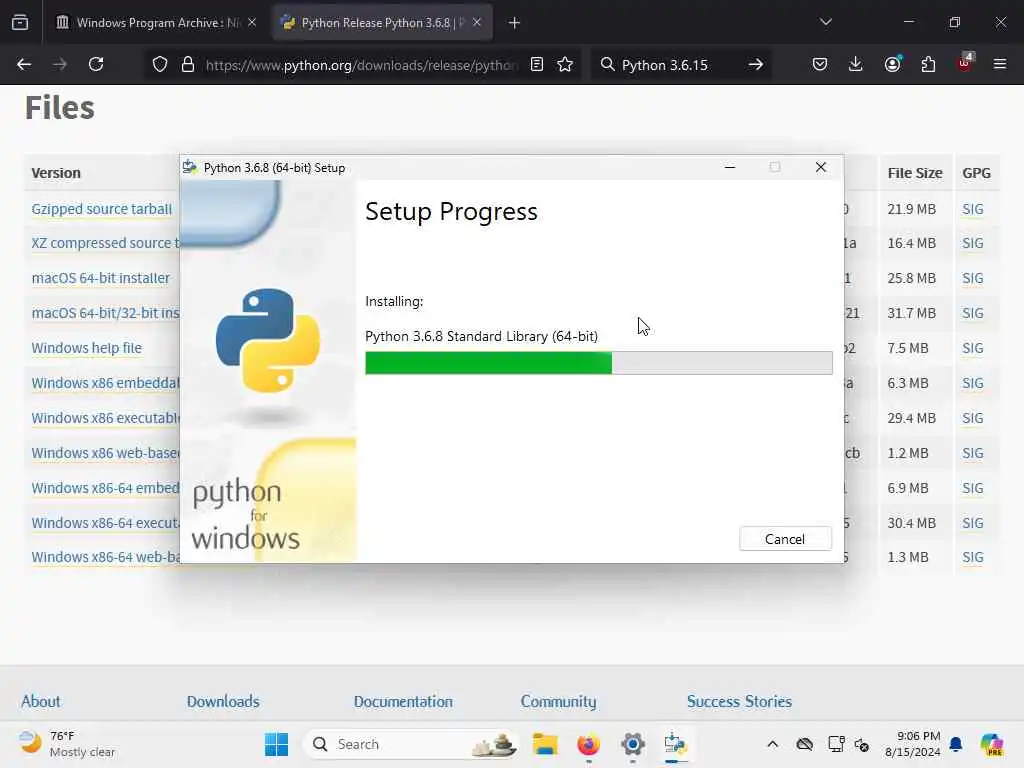
Task: Show hidden system tray icons chevron
Action: click(x=773, y=744)
